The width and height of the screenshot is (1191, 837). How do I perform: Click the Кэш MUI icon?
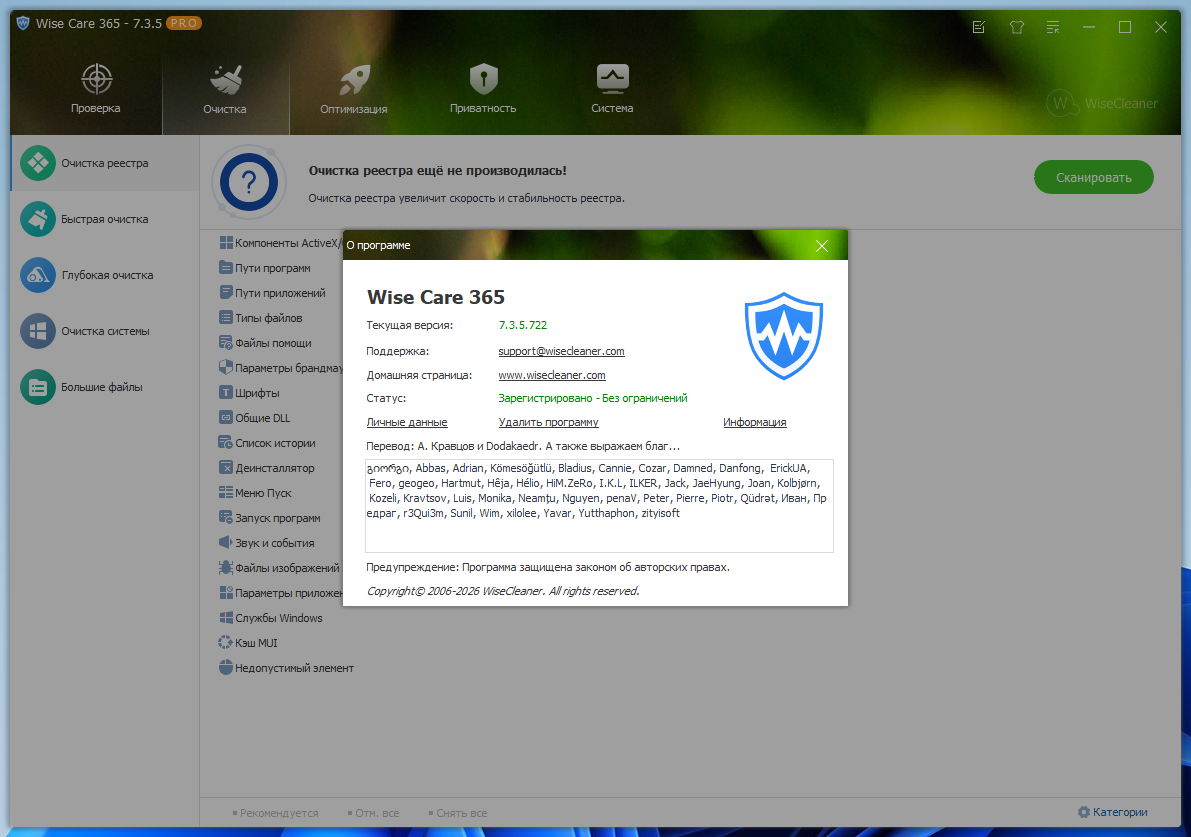[226, 643]
